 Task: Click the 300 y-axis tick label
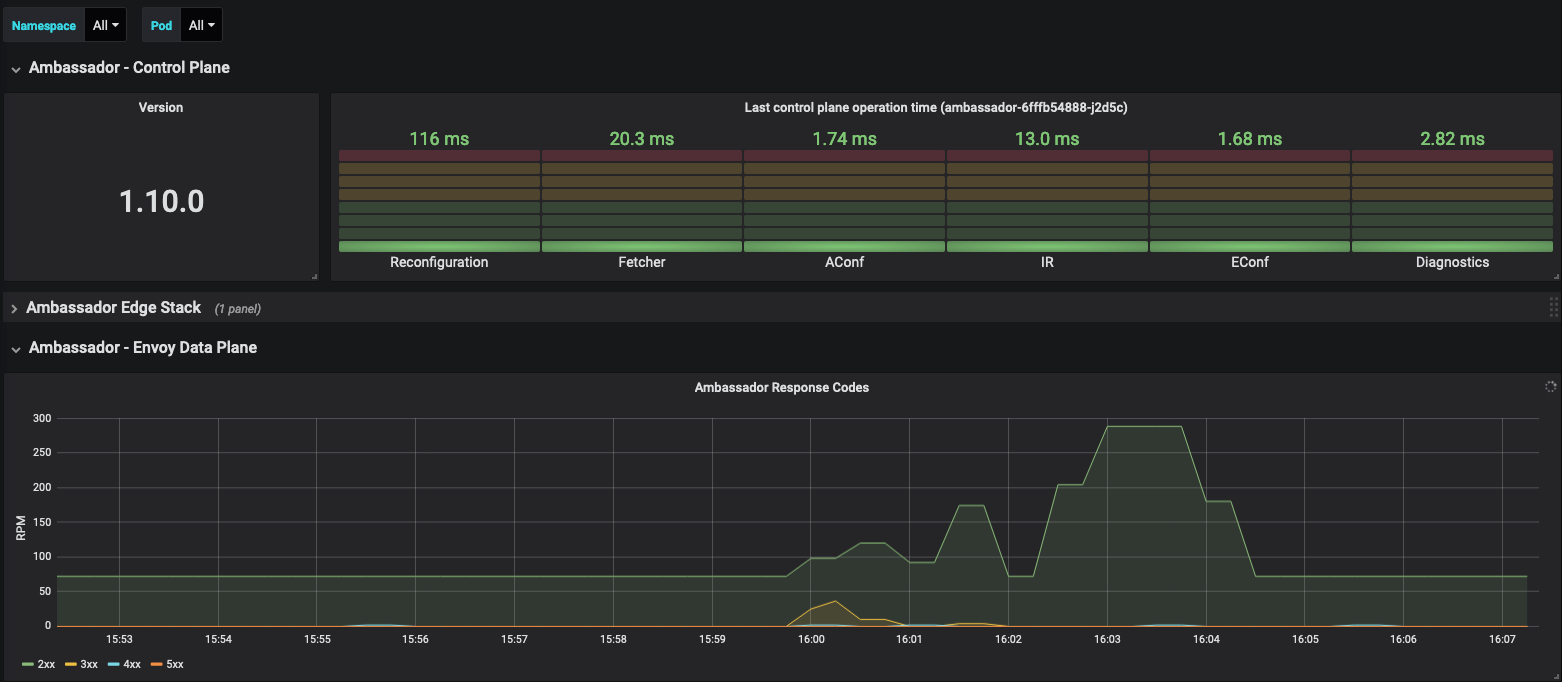[x=40, y=418]
